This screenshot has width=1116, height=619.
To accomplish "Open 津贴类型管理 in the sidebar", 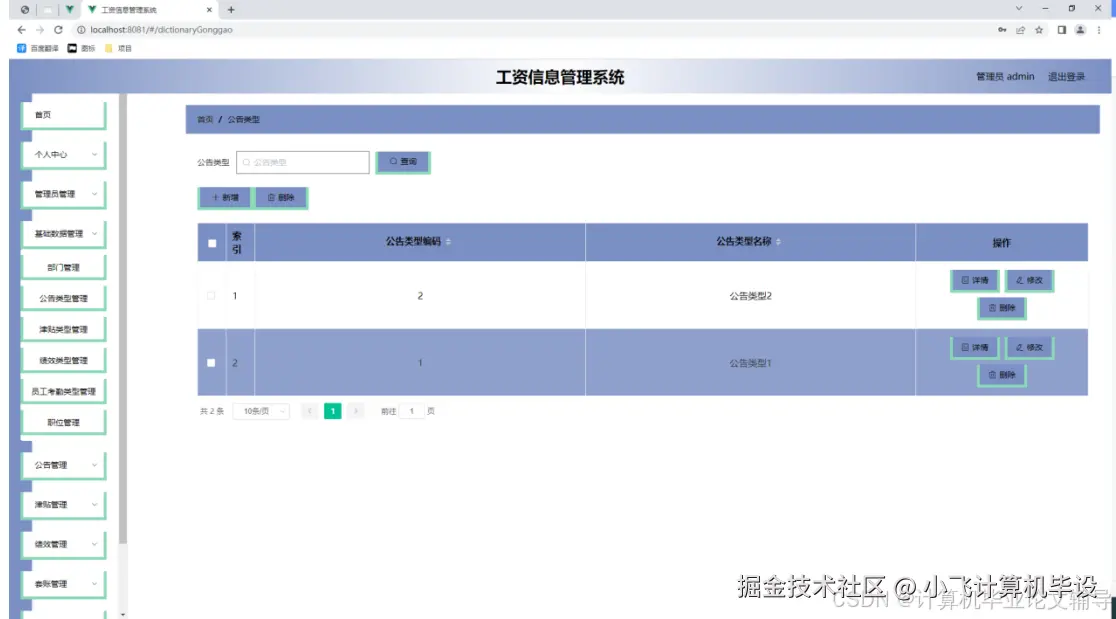I will 64,329.
